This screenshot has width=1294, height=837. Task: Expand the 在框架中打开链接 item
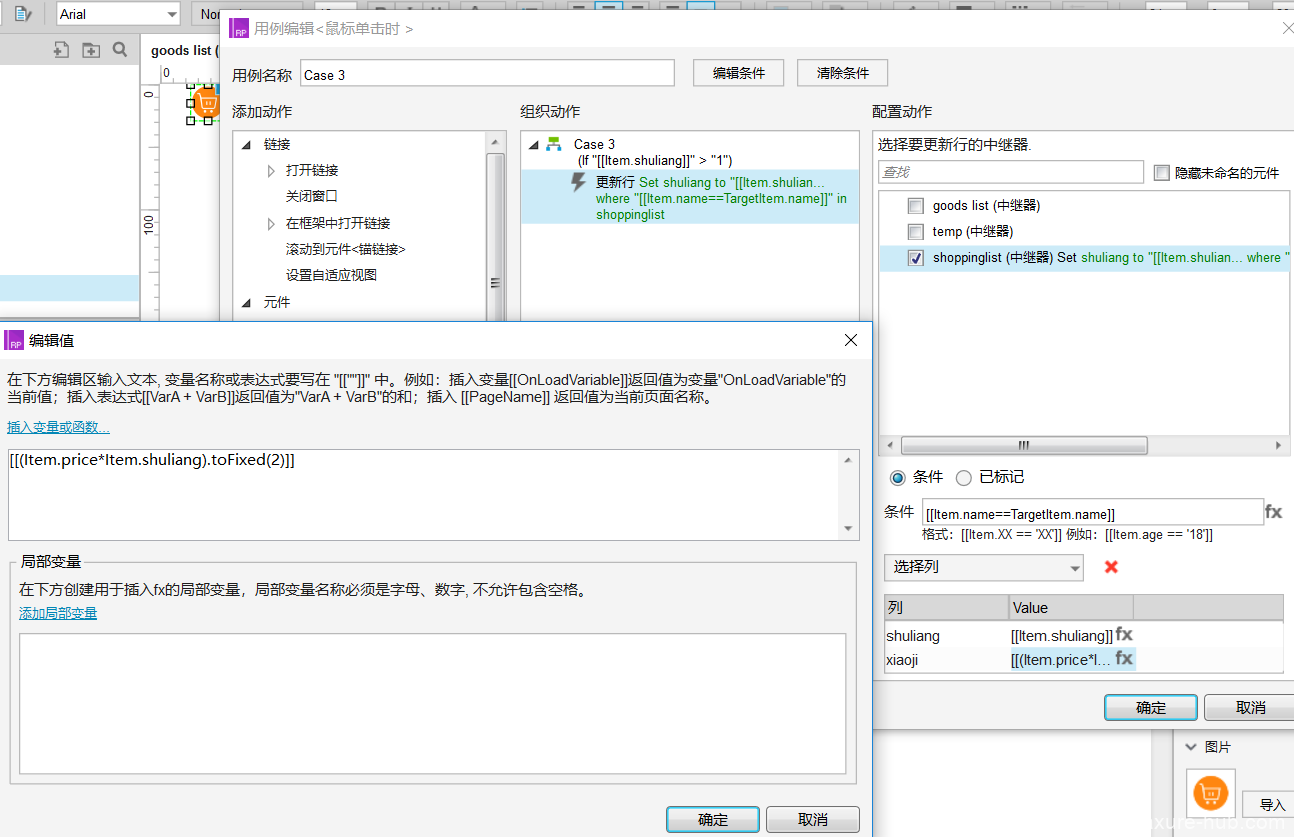click(271, 223)
